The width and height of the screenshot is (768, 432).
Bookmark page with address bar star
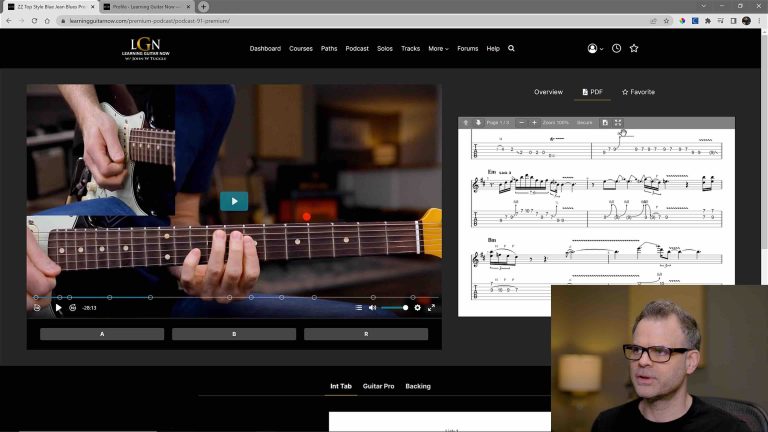[666, 21]
